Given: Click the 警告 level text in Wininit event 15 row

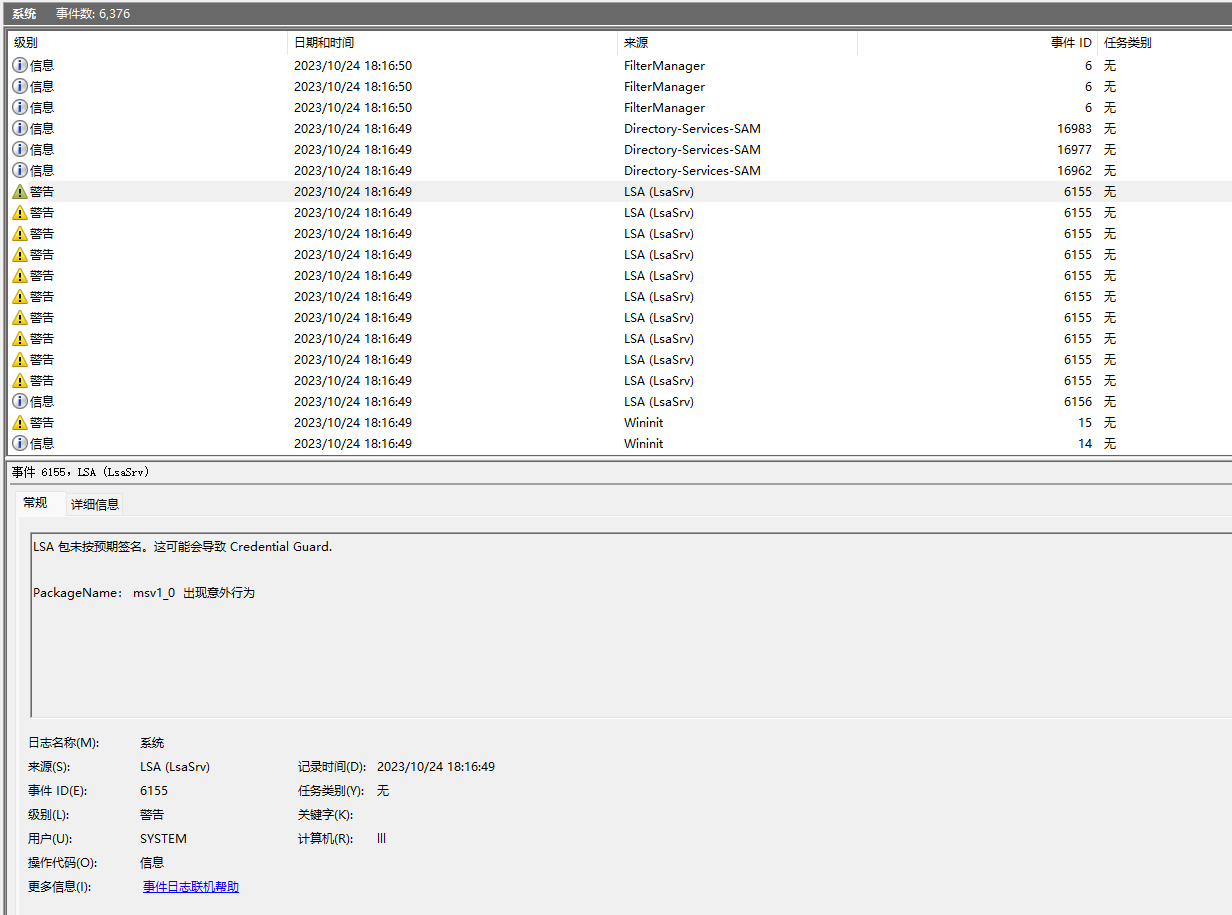Looking at the screenshot, I should point(42,422).
